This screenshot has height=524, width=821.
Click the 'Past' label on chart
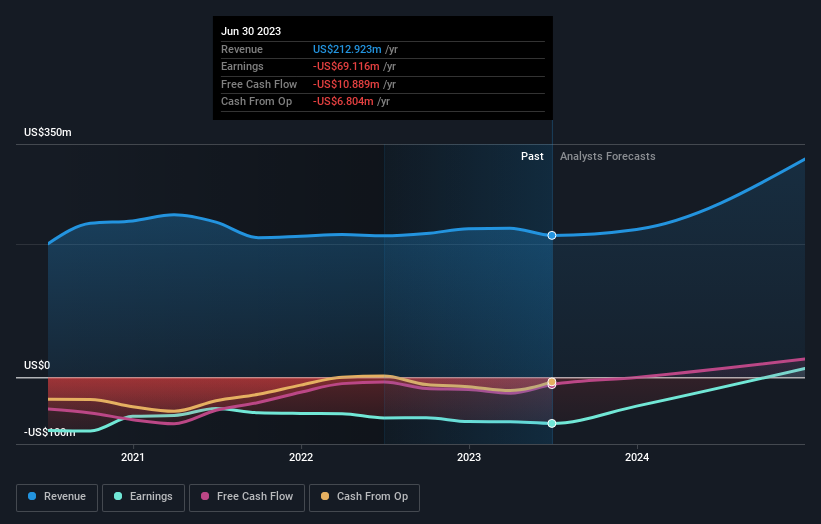(532, 156)
